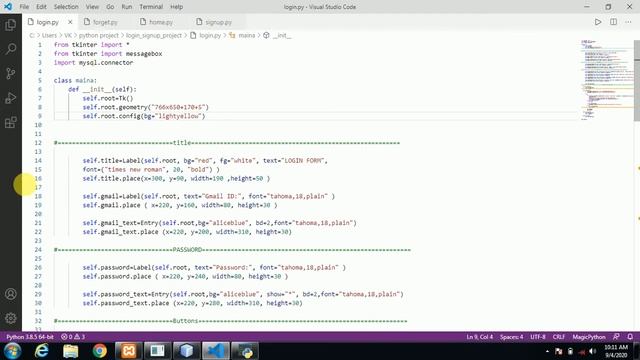Expand the python project breadcrumb
Image resolution: width=640 pixels, height=360 pixels.
click(x=99, y=36)
